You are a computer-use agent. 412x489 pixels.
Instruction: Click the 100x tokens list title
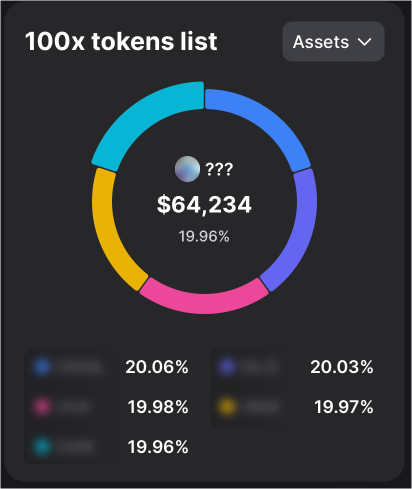(x=121, y=41)
